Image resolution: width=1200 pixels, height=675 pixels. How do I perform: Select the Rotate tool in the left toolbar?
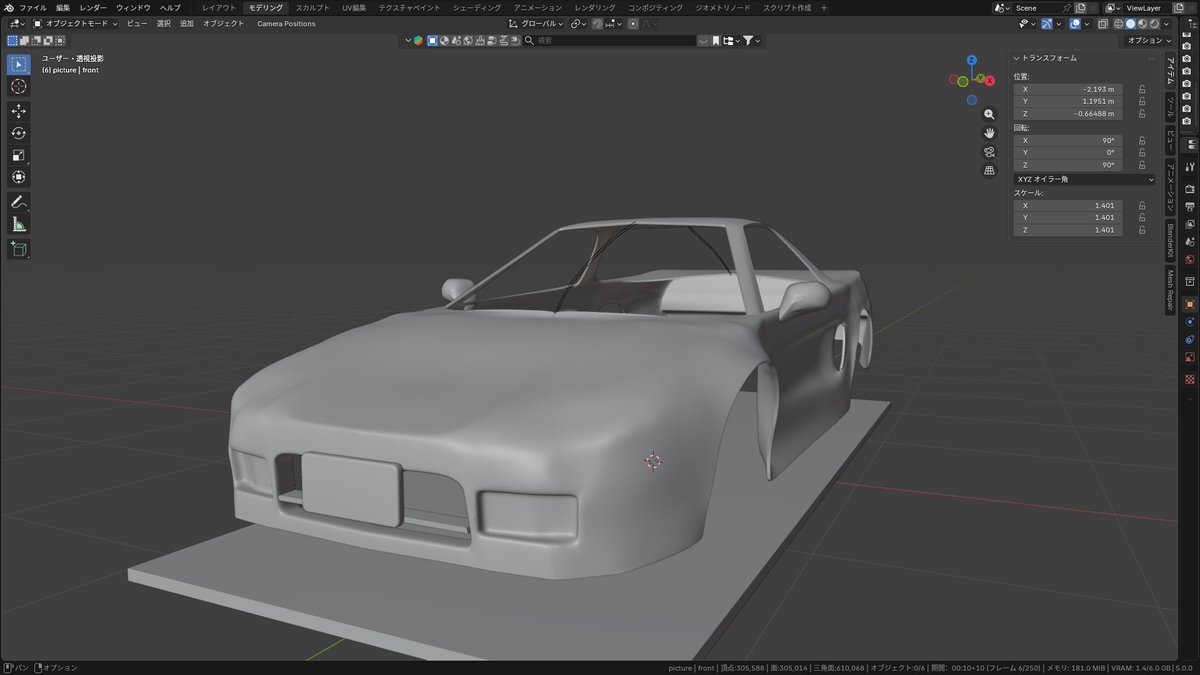pos(19,133)
